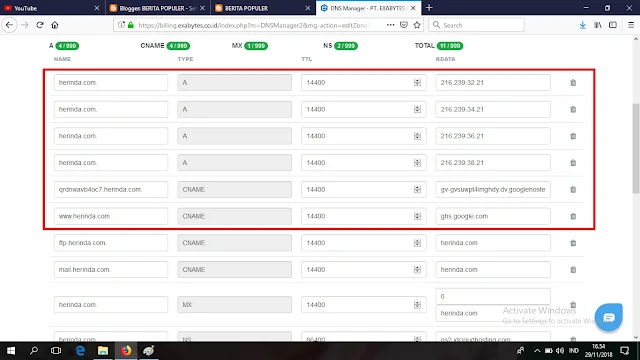Adjust TTL stepper for ftp.herinda.com record
Screen dimensions: 640x360
click(417, 243)
